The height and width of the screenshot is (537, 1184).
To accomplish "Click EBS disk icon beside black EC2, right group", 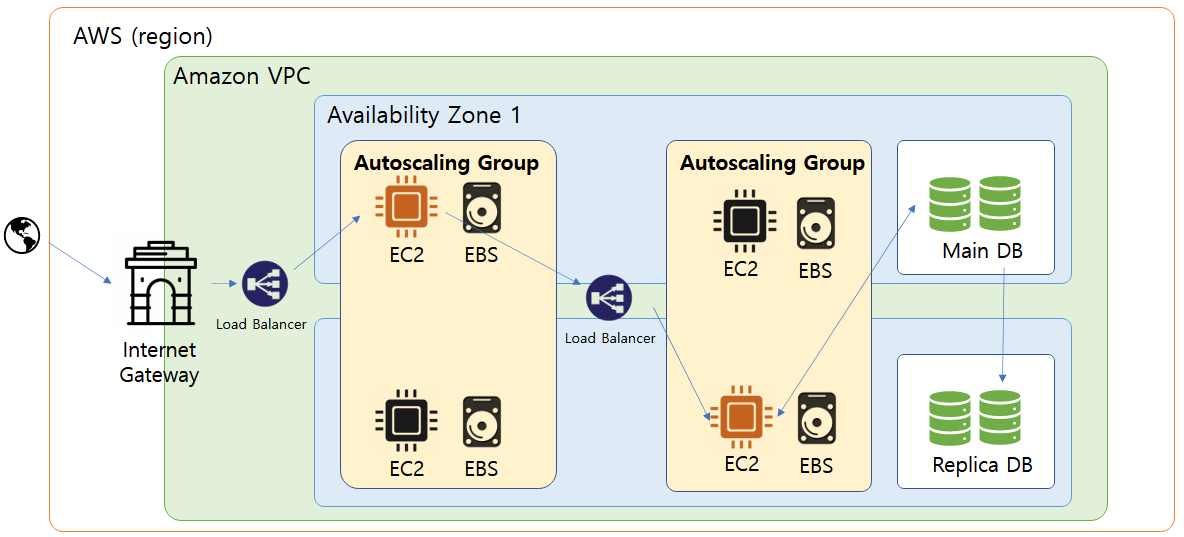I will pos(816,223).
